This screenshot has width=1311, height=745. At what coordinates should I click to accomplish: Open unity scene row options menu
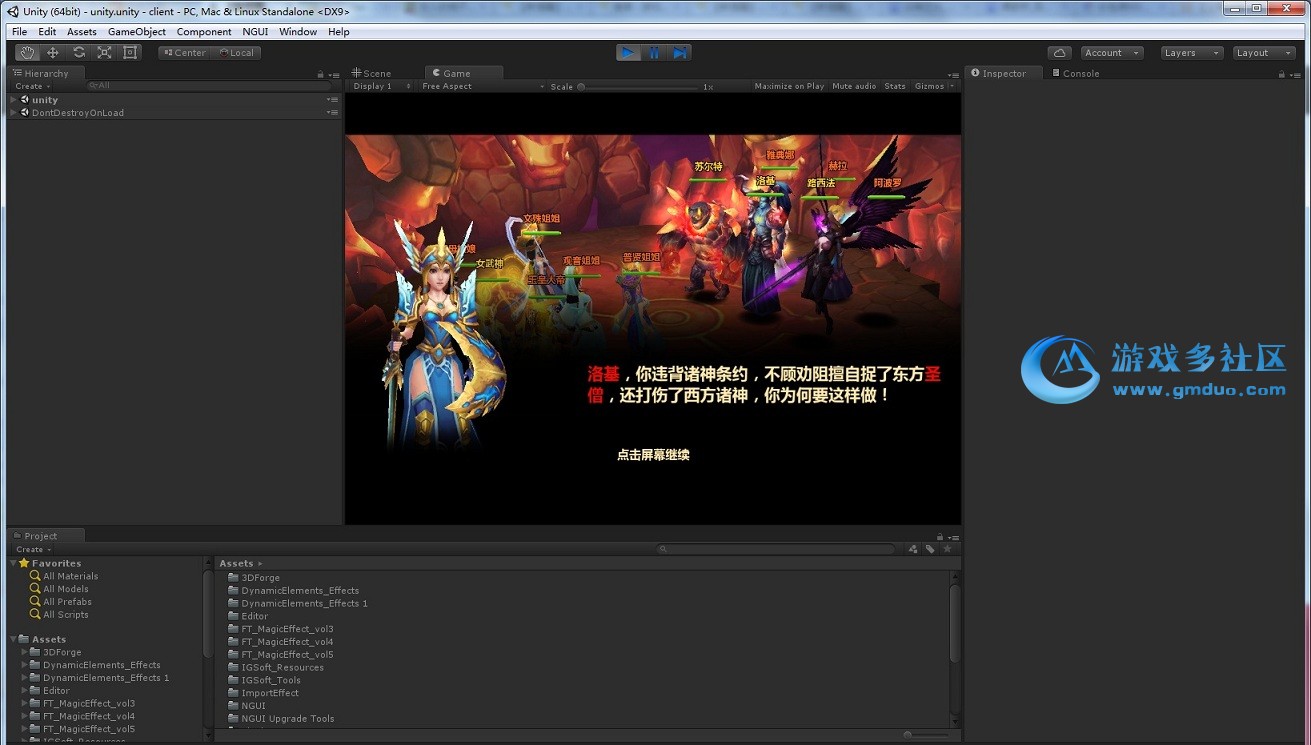pos(332,100)
